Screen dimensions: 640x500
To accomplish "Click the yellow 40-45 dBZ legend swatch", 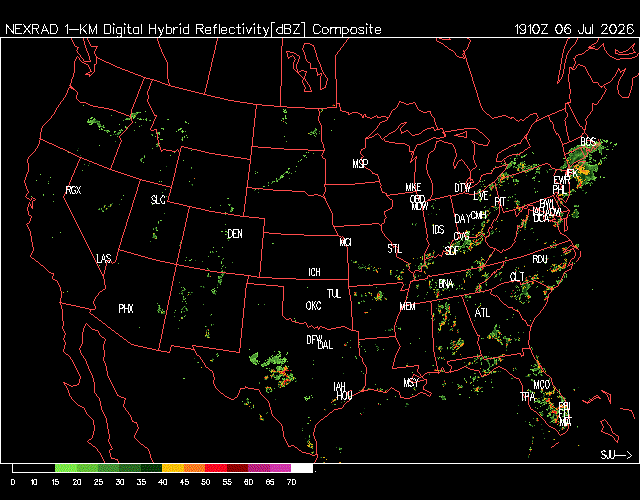I will click(173, 468).
